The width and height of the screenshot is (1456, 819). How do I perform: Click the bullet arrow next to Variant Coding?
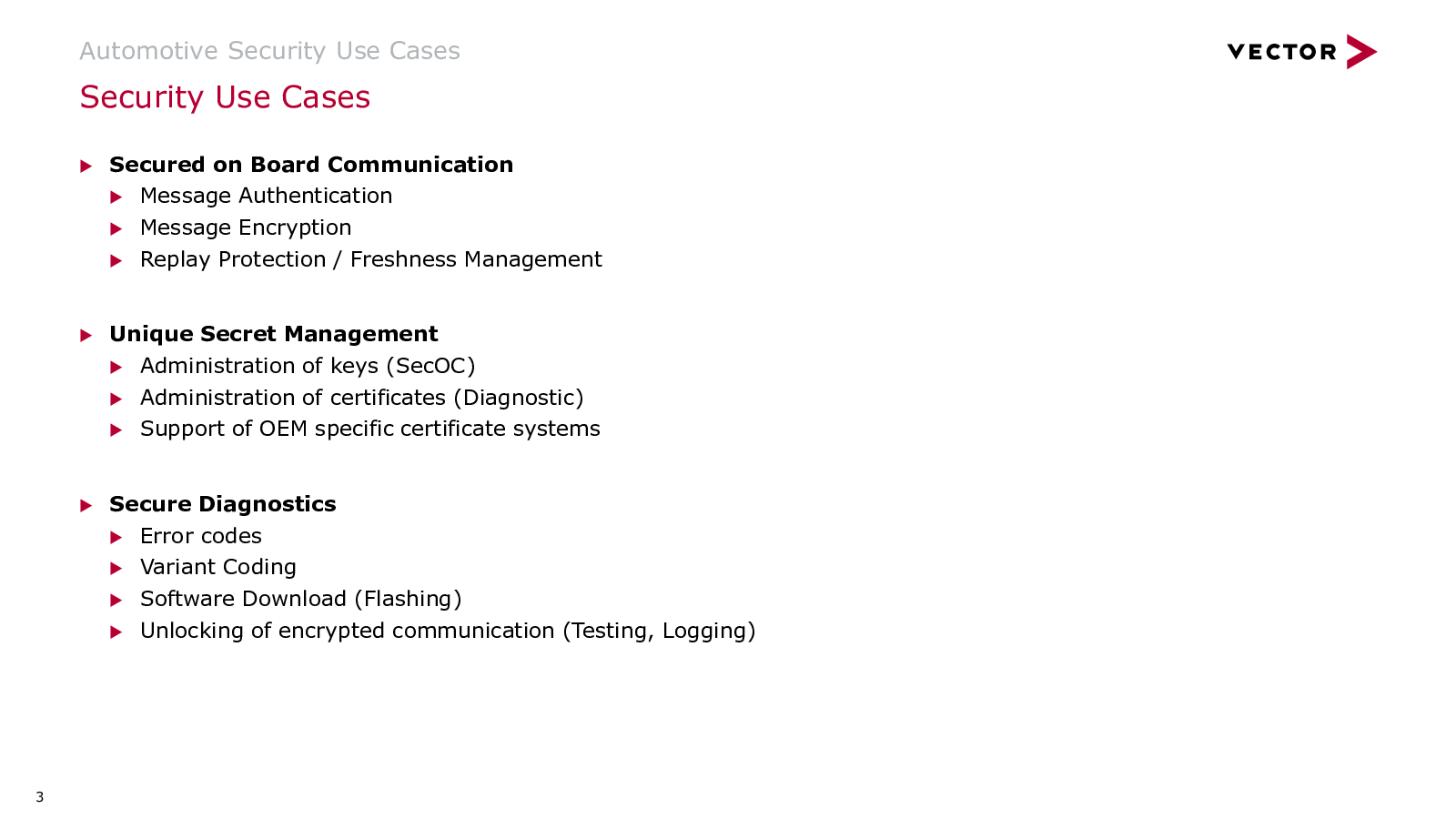pyautogui.click(x=116, y=569)
